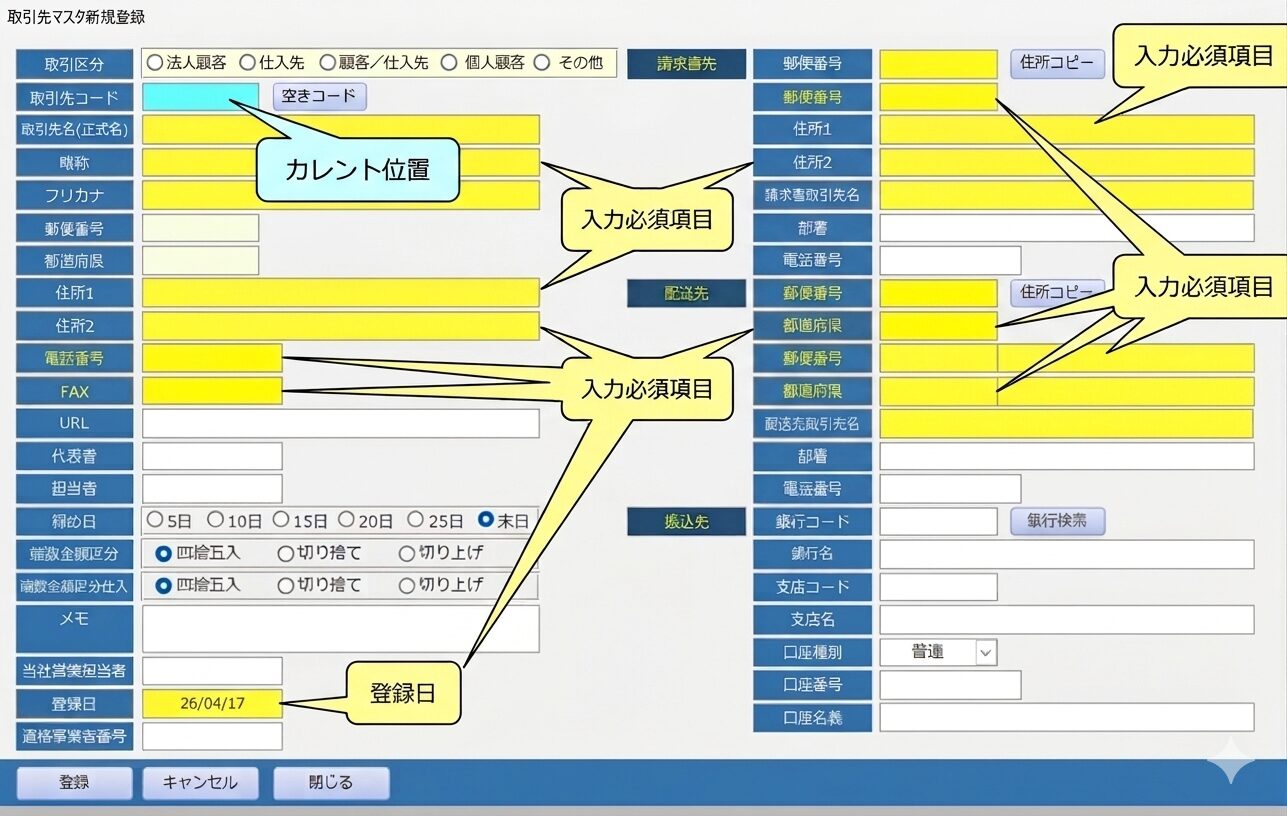Click into the URL text field
This screenshot has height=816, width=1287.
(x=340, y=423)
